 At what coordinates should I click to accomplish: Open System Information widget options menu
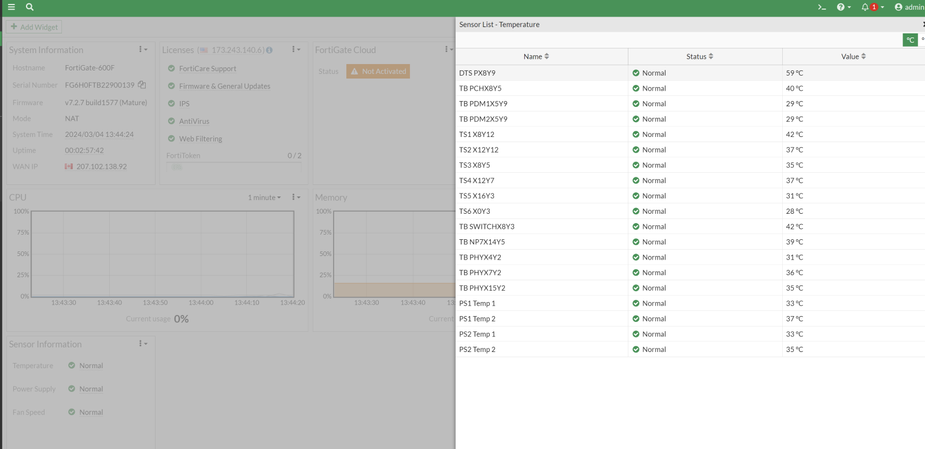(x=142, y=50)
